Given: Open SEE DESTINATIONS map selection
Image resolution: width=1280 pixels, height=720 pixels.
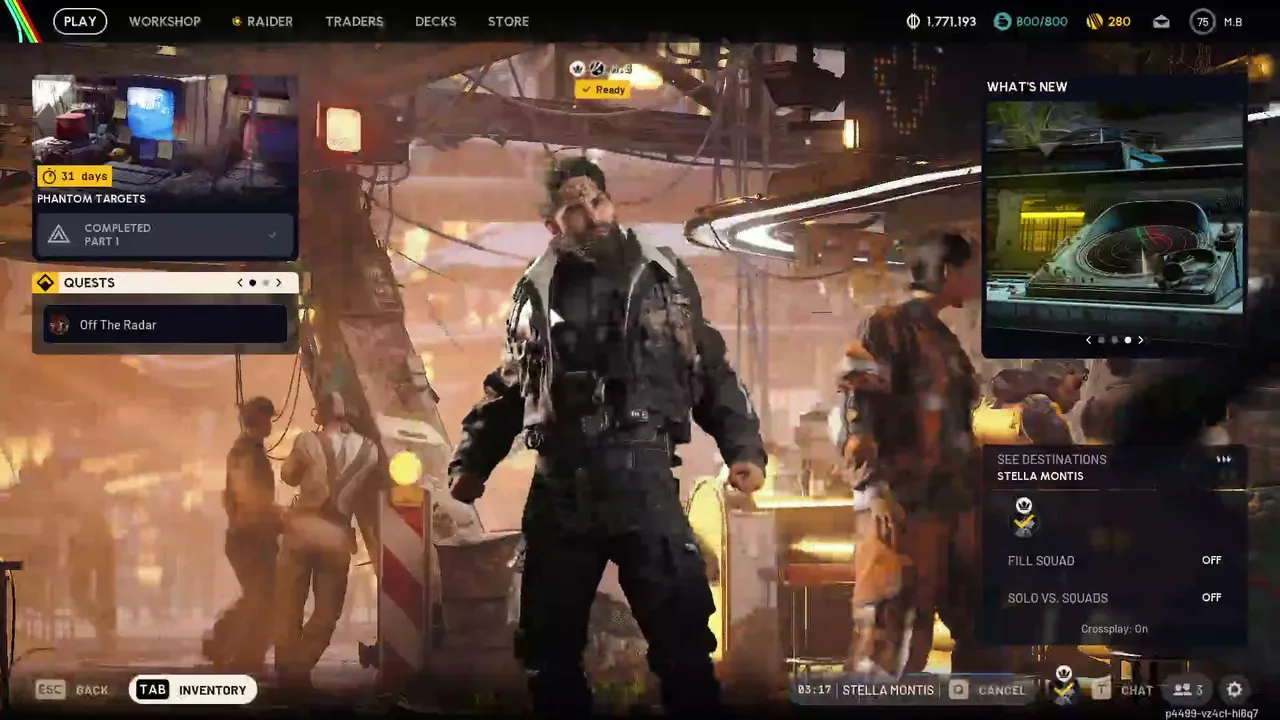Looking at the screenshot, I should [1052, 460].
